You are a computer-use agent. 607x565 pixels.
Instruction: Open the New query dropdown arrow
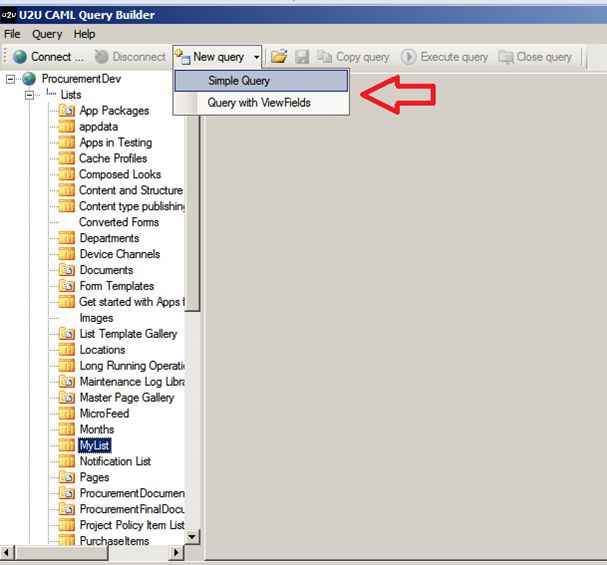[256, 57]
